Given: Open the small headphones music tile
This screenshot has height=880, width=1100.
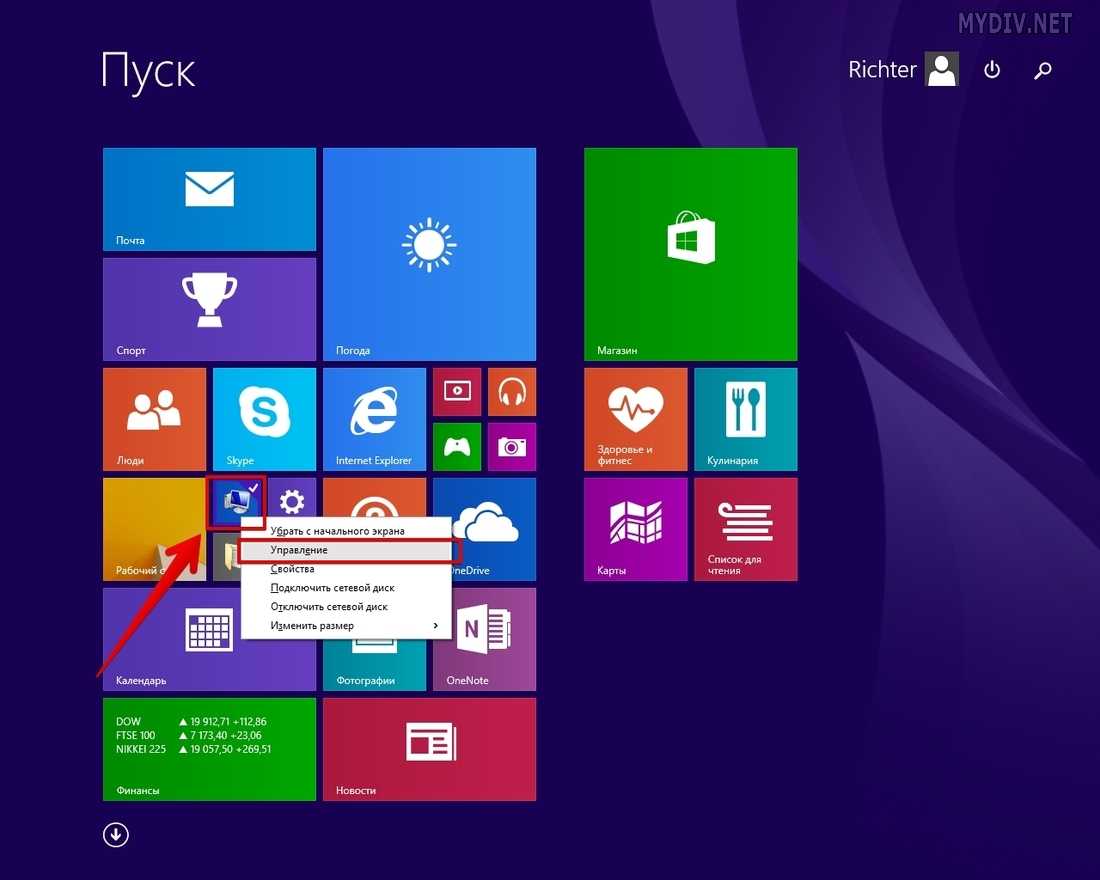Looking at the screenshot, I should coord(512,391).
